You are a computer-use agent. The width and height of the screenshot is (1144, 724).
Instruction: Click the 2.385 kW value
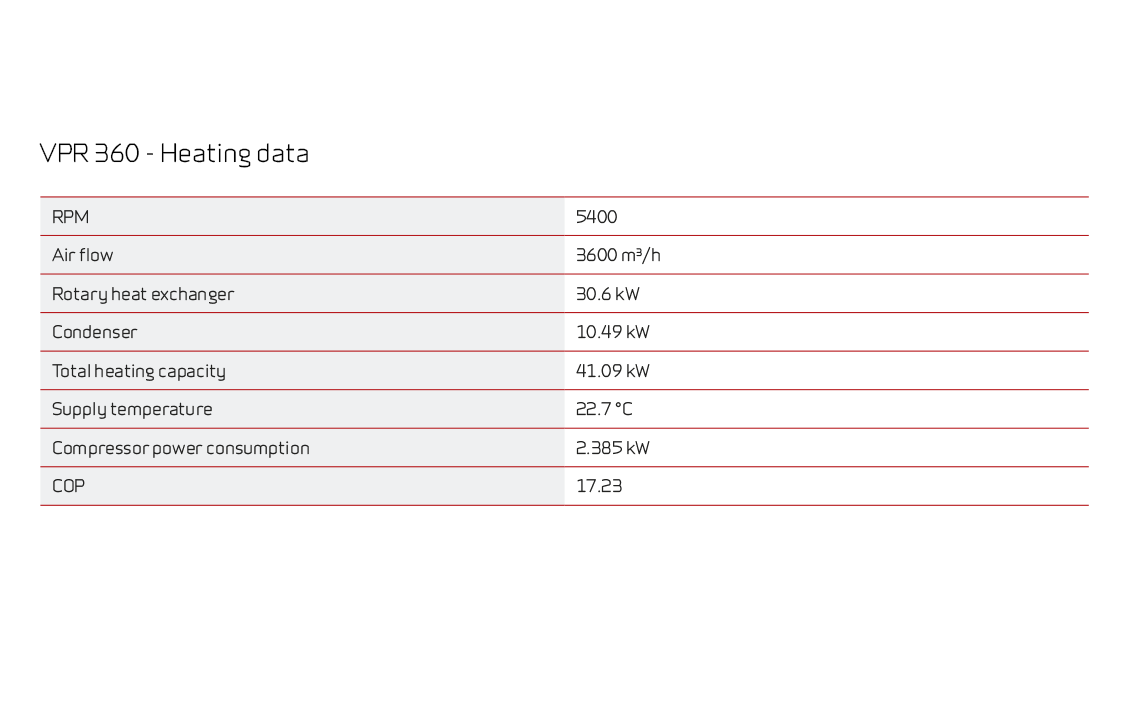(612, 448)
